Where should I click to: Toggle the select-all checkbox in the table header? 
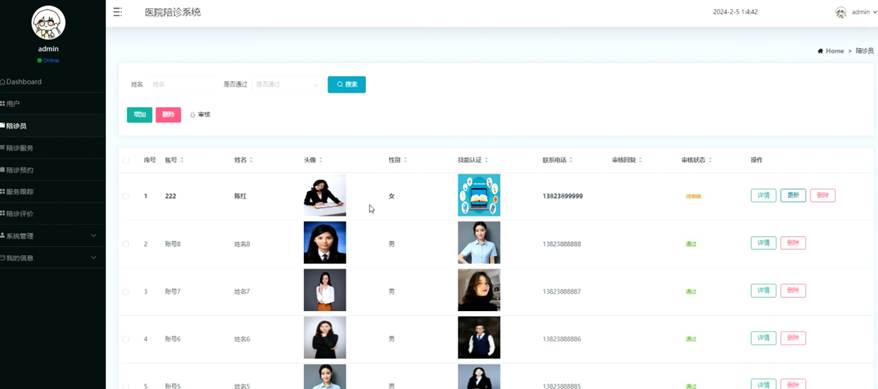(126, 160)
